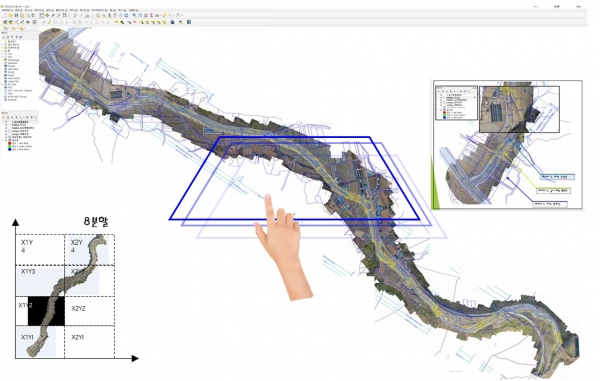
Task: Click the Save Project disk icon
Action: pyautogui.click(x=16, y=15)
